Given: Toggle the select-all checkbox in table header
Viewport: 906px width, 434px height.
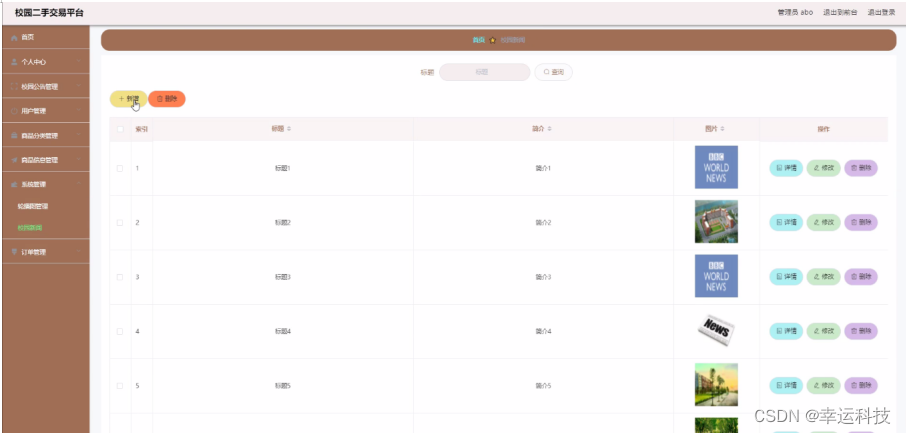Looking at the screenshot, I should tap(120, 129).
